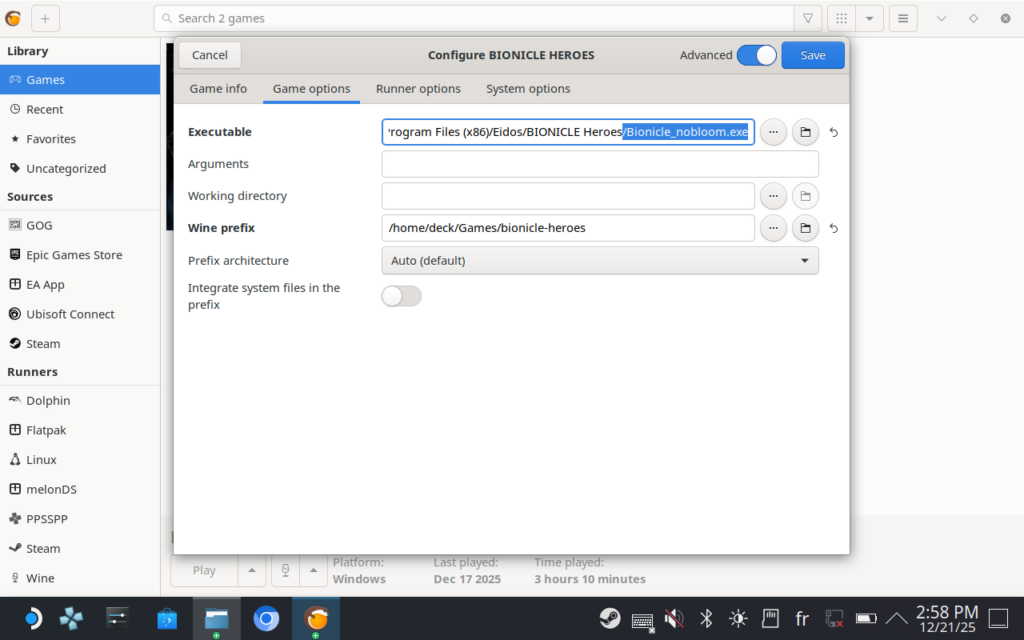Image resolution: width=1024 pixels, height=640 pixels.
Task: Click the filter icon beside search bar
Action: pos(808,18)
